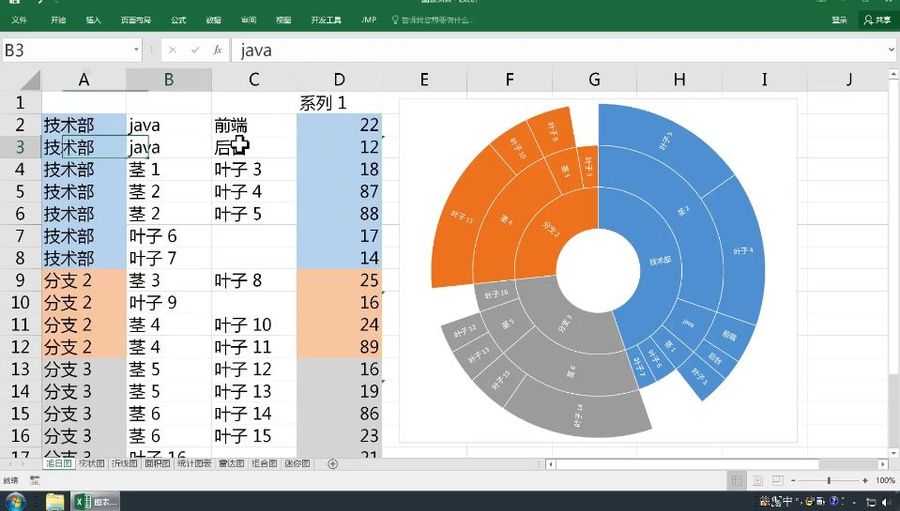Open the 开发工具 Developer tab

(326, 20)
